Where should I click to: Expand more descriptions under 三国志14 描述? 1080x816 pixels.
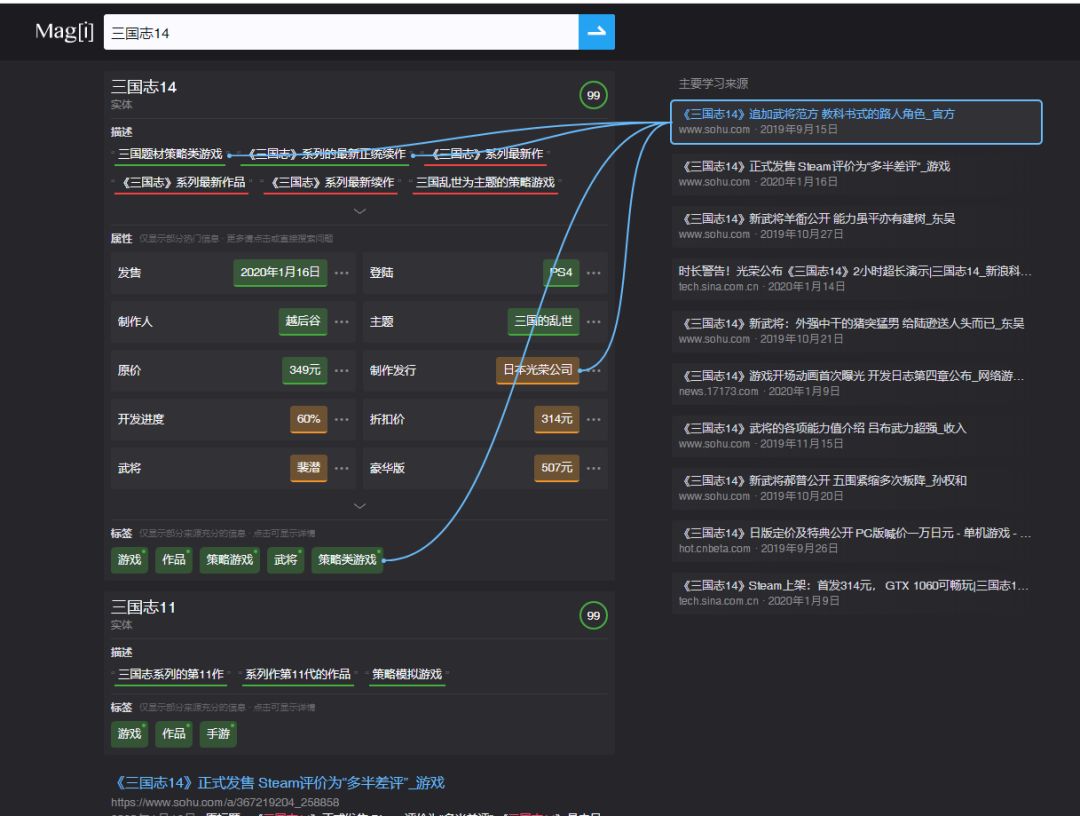[x=360, y=211]
